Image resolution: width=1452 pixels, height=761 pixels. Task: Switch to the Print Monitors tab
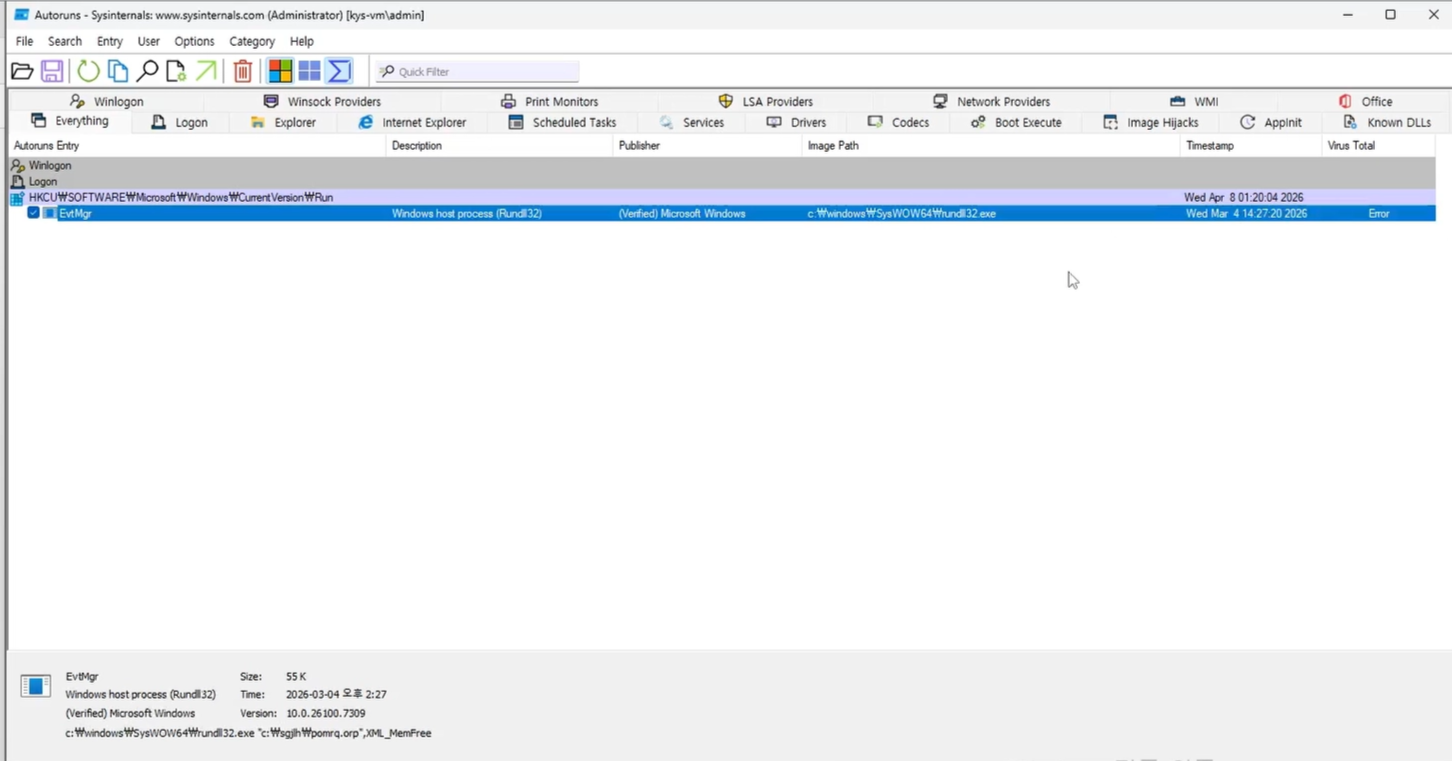[549, 101]
